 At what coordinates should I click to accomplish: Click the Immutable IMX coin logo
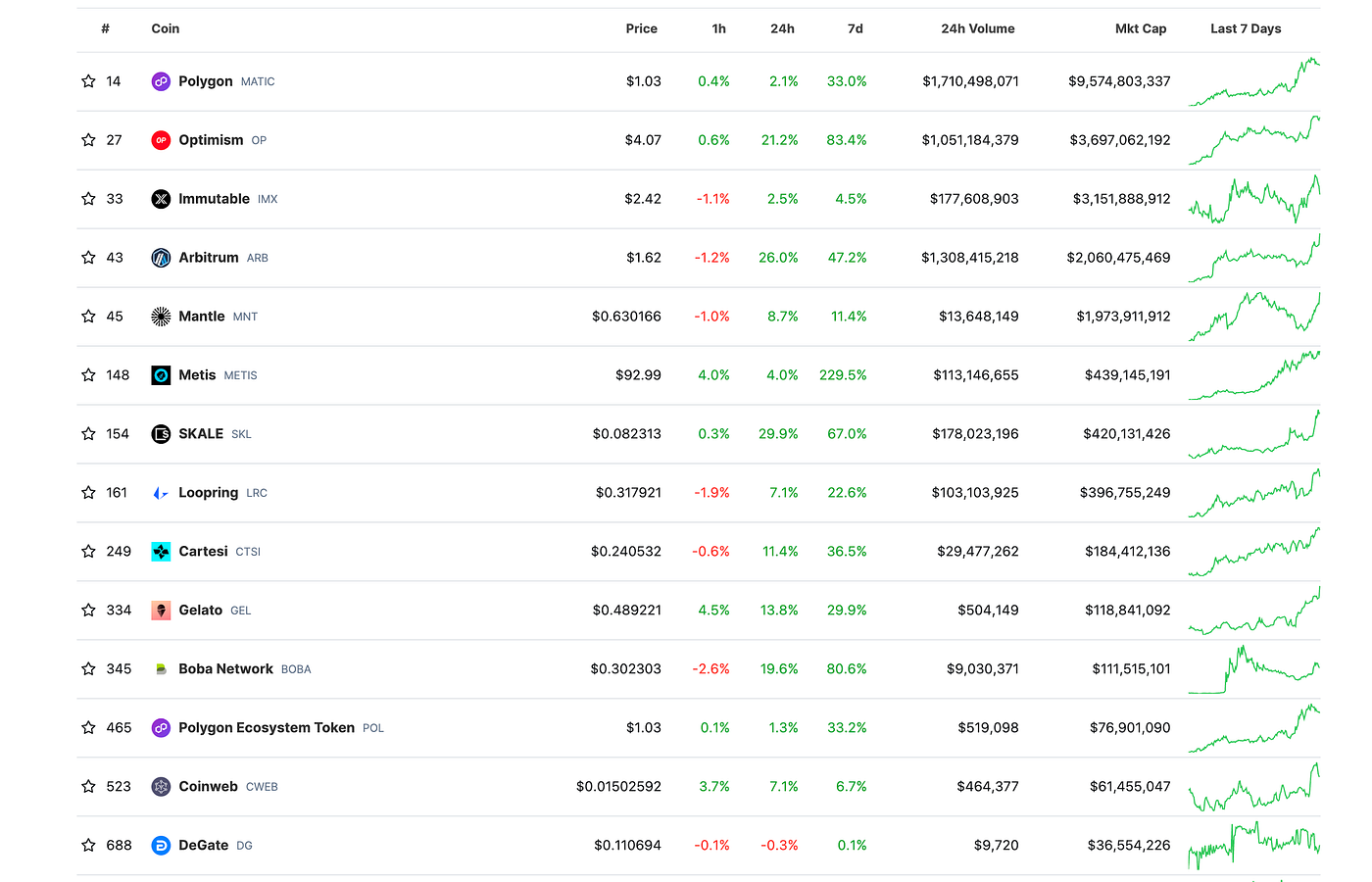(161, 199)
